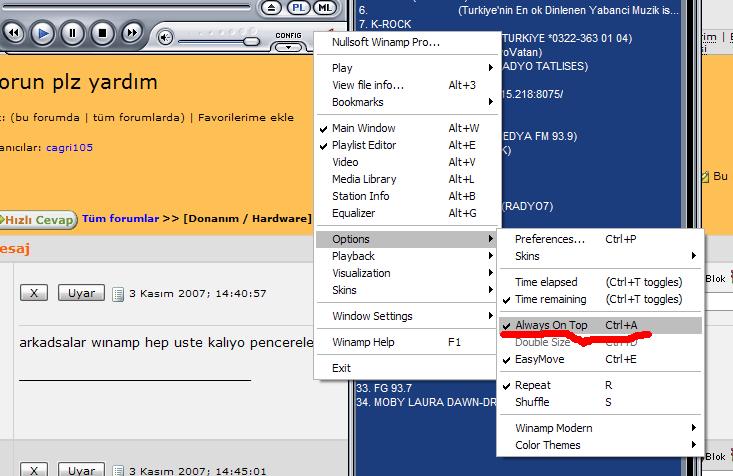
Task: Select Exit in Winamp menu
Action: coord(407,368)
